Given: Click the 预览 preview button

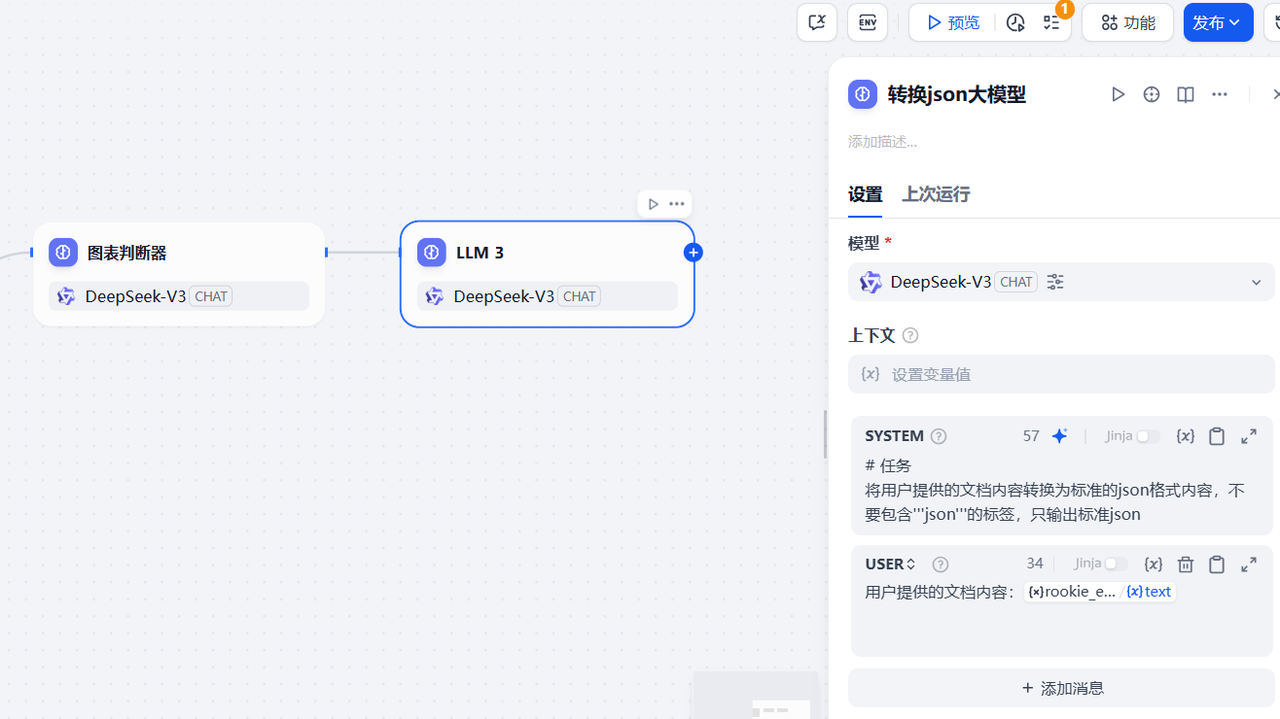Looking at the screenshot, I should click(x=953, y=22).
